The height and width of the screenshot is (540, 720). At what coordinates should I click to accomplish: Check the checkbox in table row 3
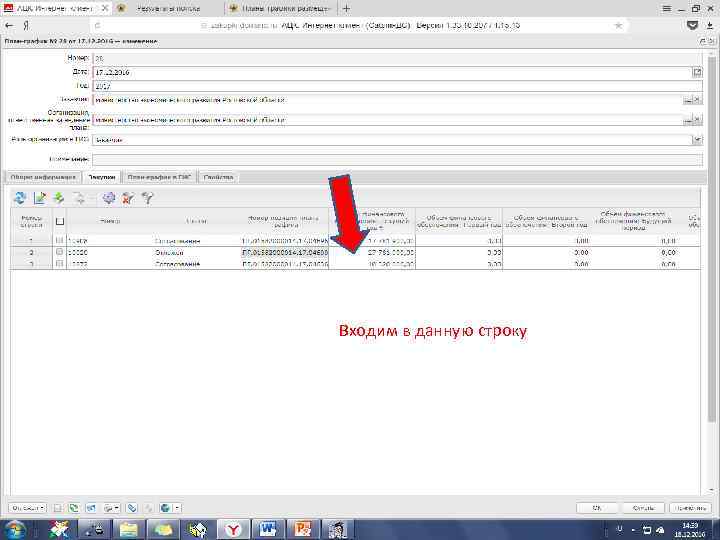tap(59, 264)
